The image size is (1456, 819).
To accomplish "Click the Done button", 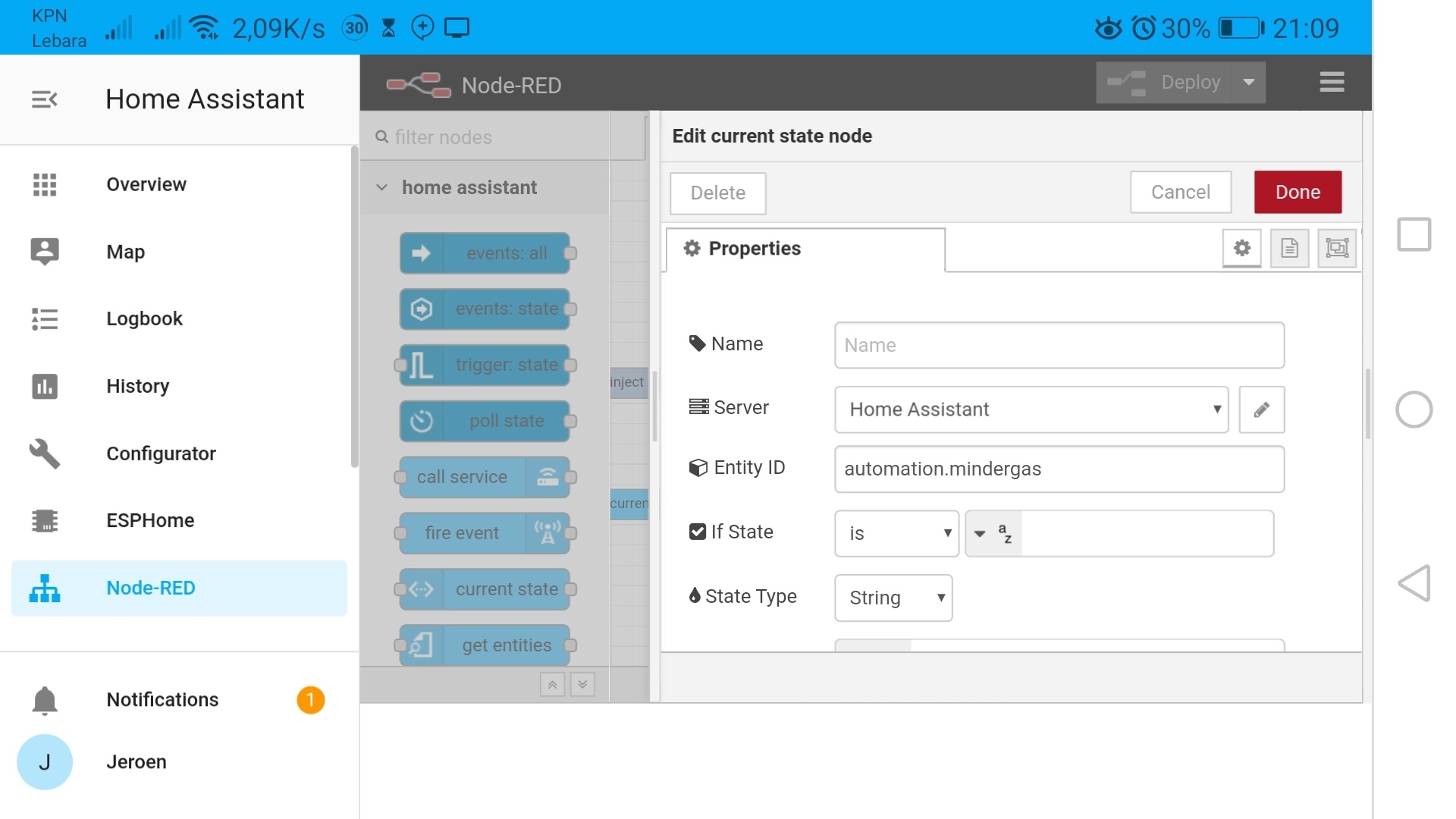I will click(x=1297, y=192).
